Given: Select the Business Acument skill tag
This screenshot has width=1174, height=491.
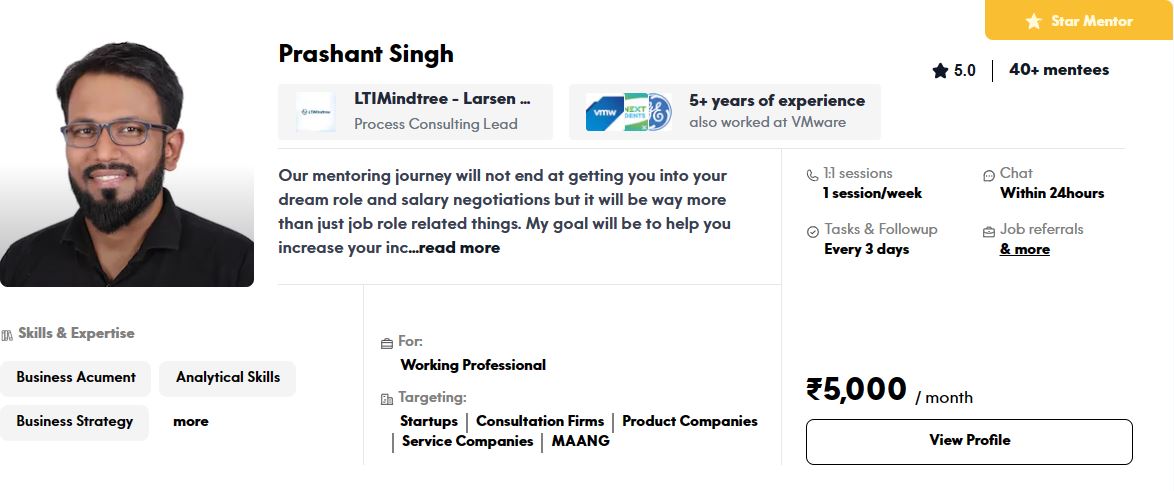Looking at the screenshot, I should [76, 378].
